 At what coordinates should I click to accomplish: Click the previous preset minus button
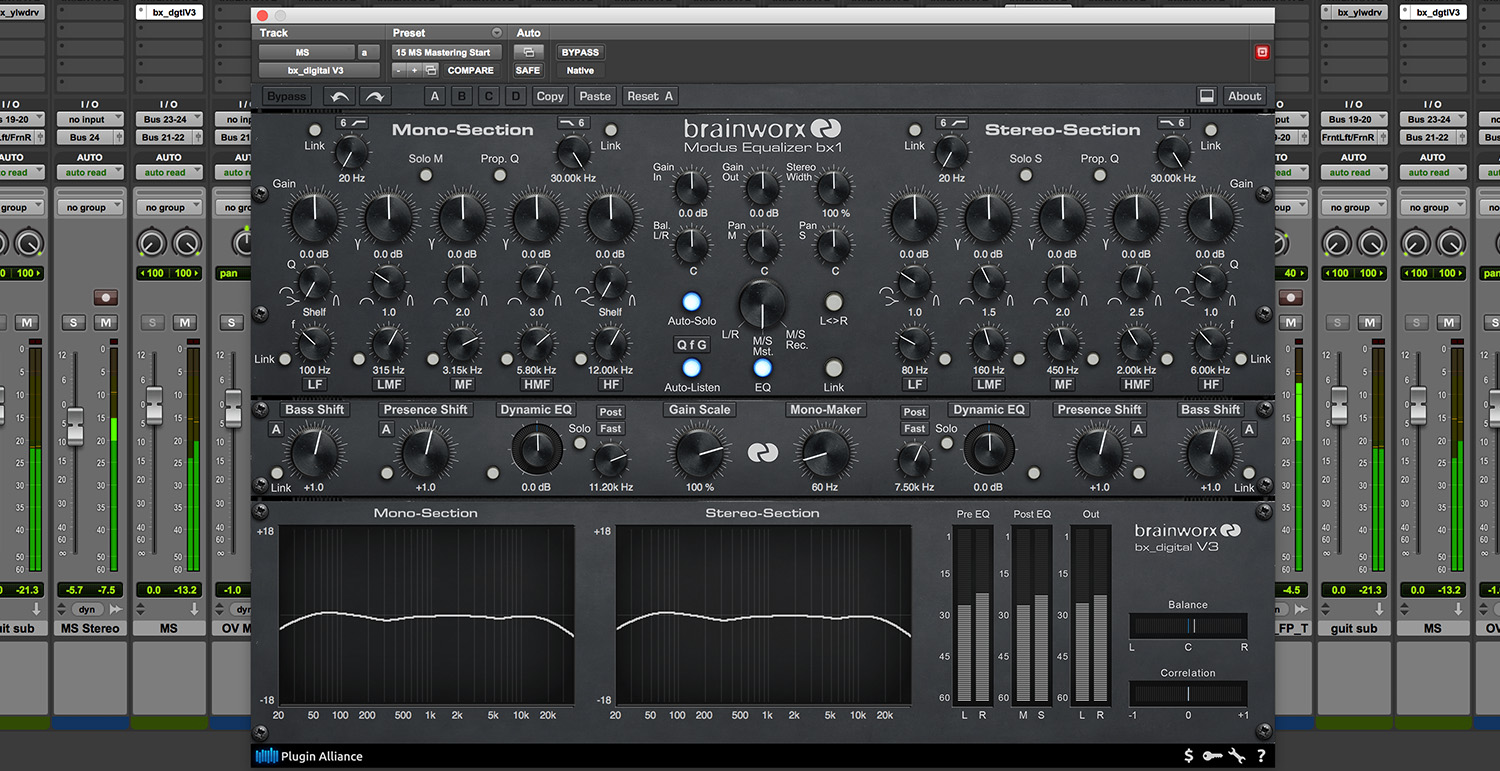tap(398, 70)
